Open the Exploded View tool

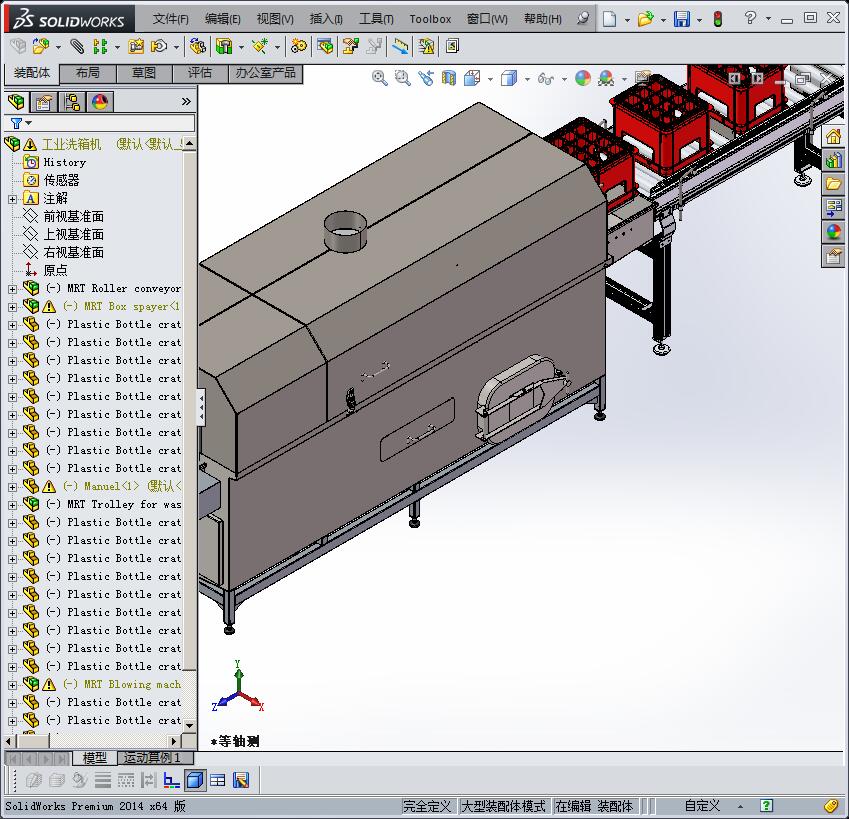[348, 46]
